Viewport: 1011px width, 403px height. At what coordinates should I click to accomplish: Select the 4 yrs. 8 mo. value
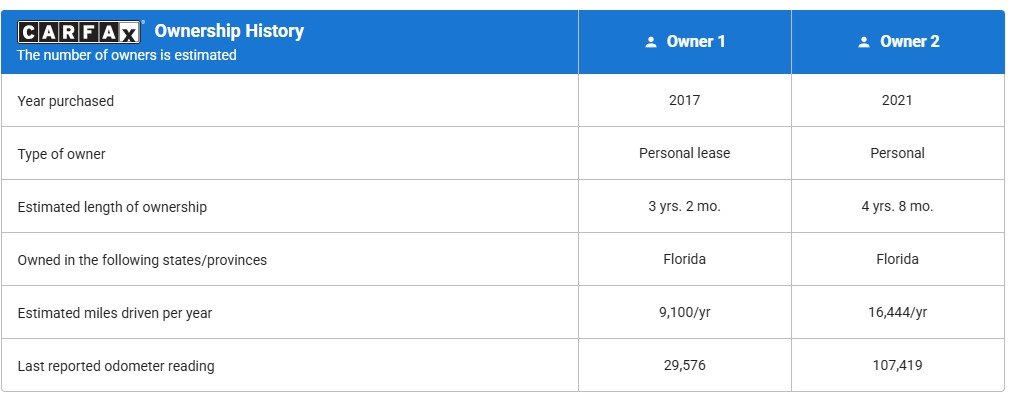(x=897, y=207)
